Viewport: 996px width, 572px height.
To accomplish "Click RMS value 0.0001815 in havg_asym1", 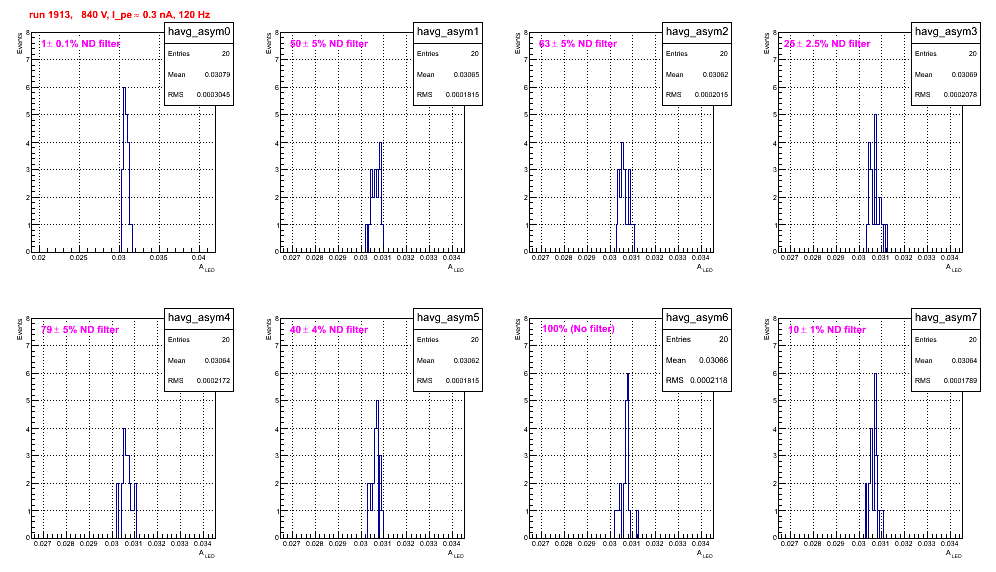I will [x=462, y=95].
